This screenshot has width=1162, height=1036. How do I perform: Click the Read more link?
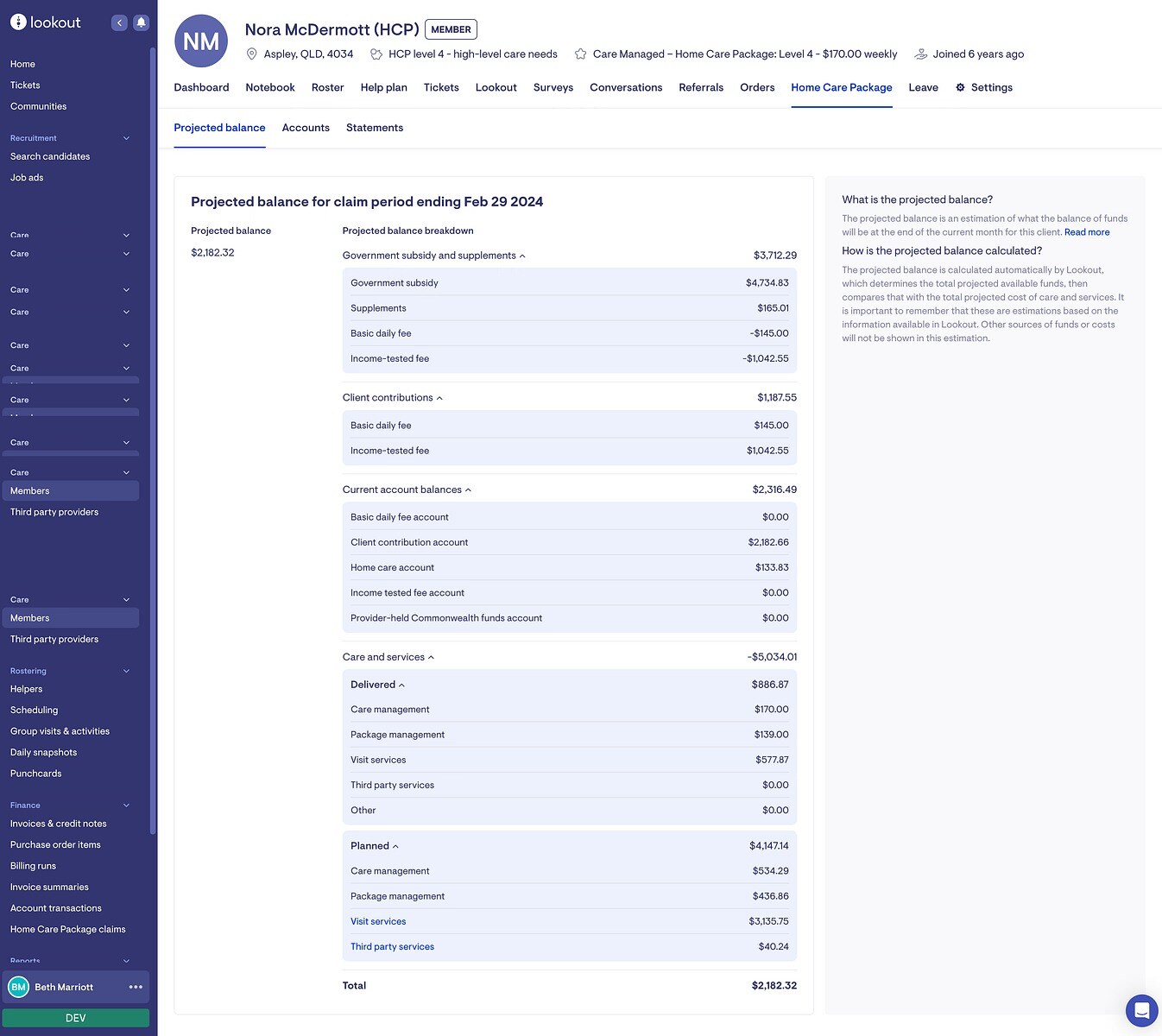tap(1086, 232)
